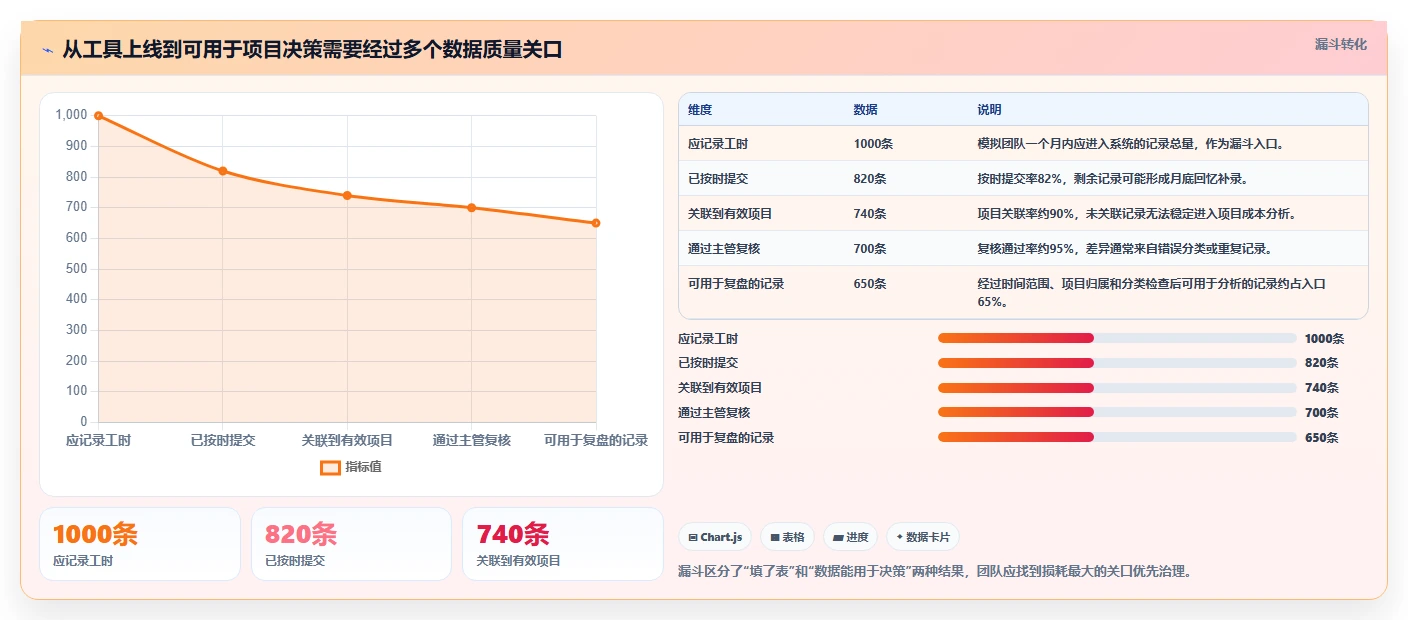Click the 650条 value beside progress bar
The image size is (1408, 620).
tap(1322, 438)
